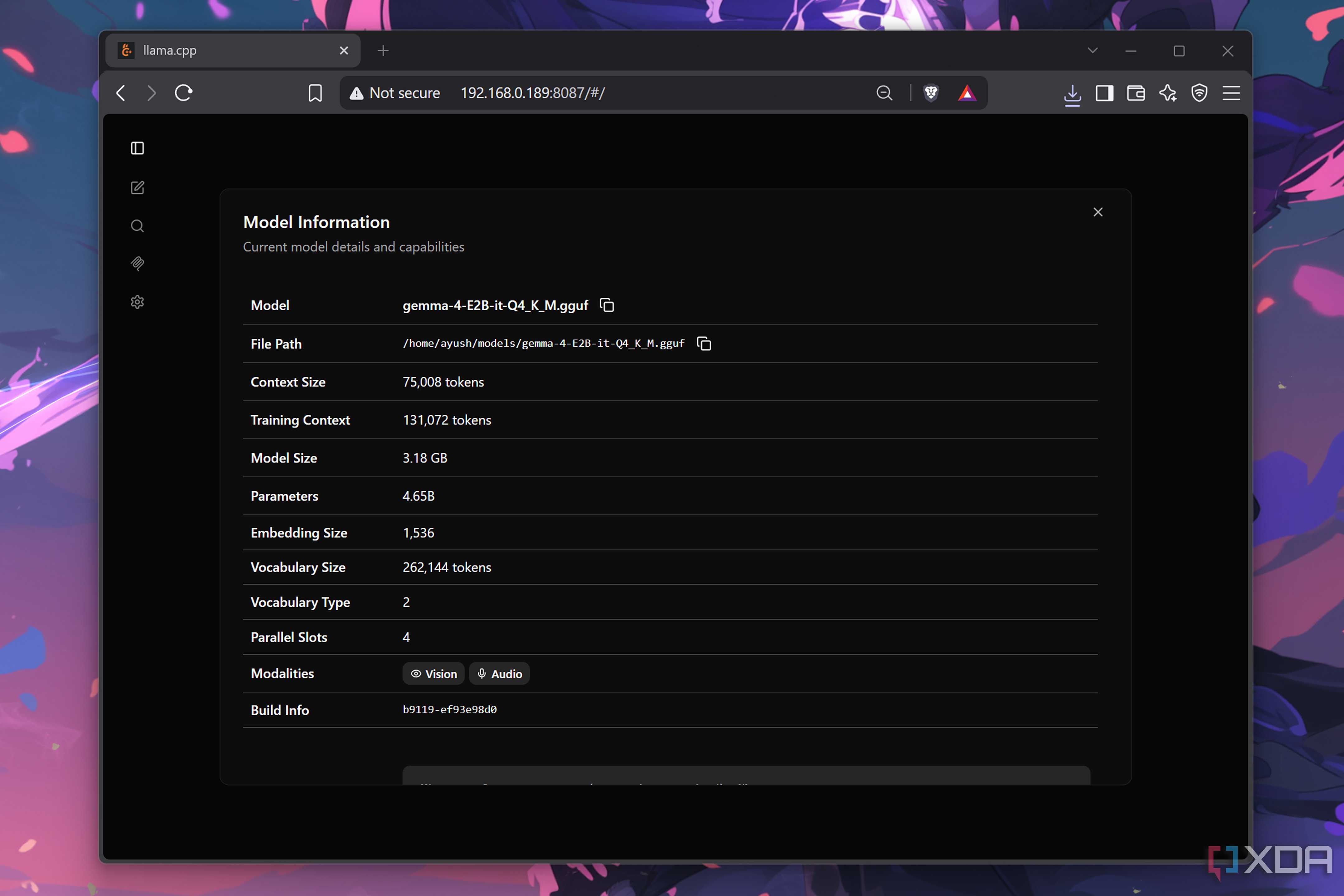1344x896 pixels.
Task: Click the Embedding Size value 1,536
Action: tap(418, 533)
